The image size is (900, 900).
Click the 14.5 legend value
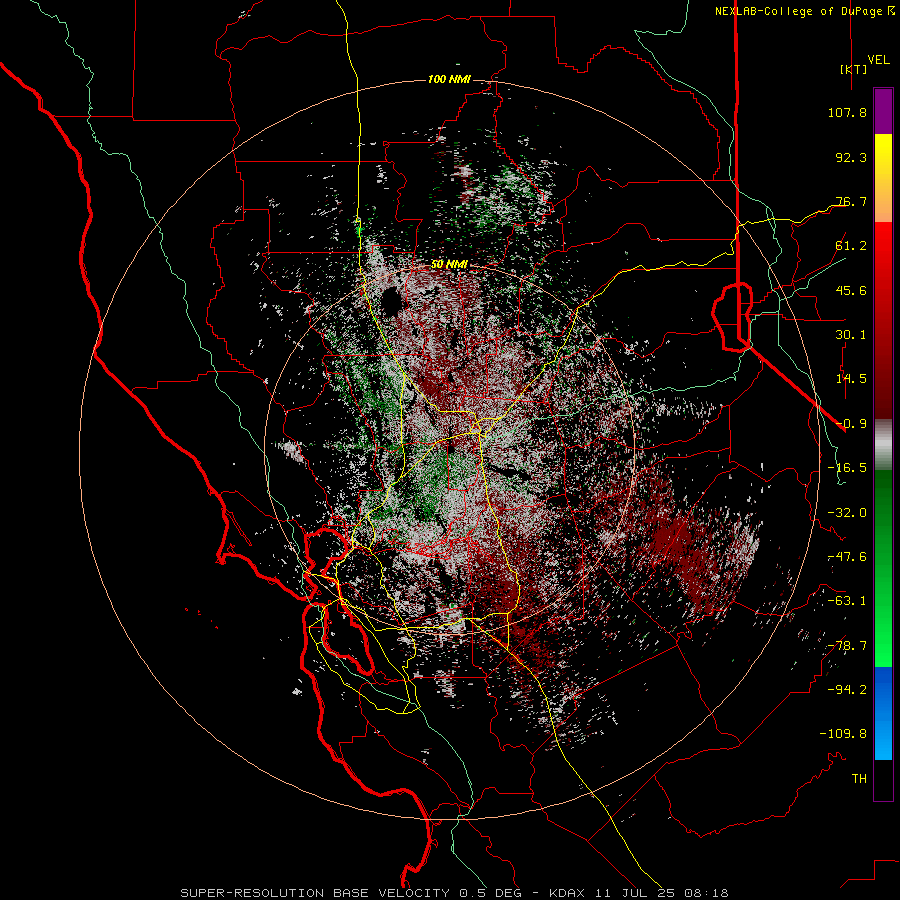pyautogui.click(x=851, y=379)
